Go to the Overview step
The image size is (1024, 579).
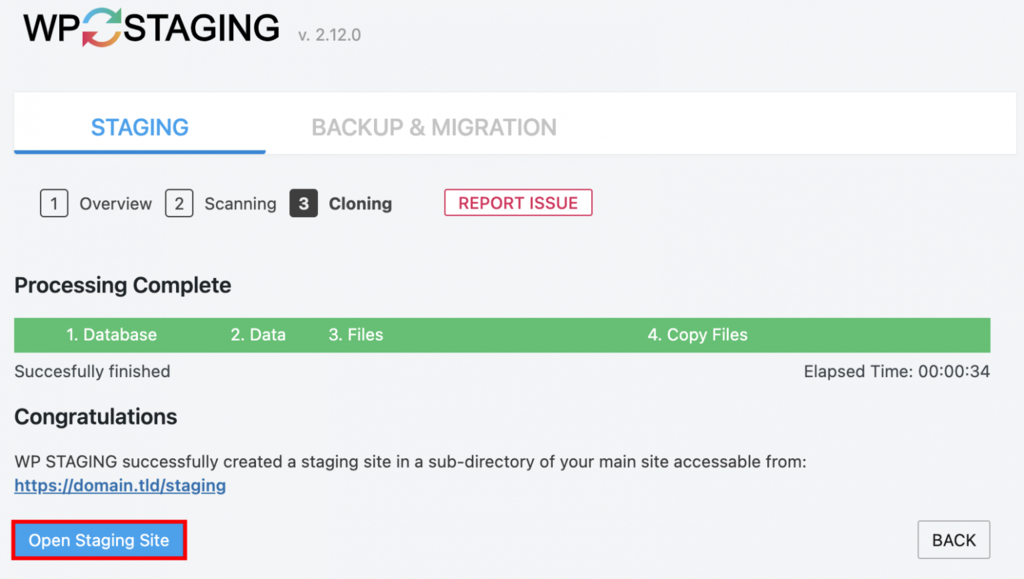(115, 203)
